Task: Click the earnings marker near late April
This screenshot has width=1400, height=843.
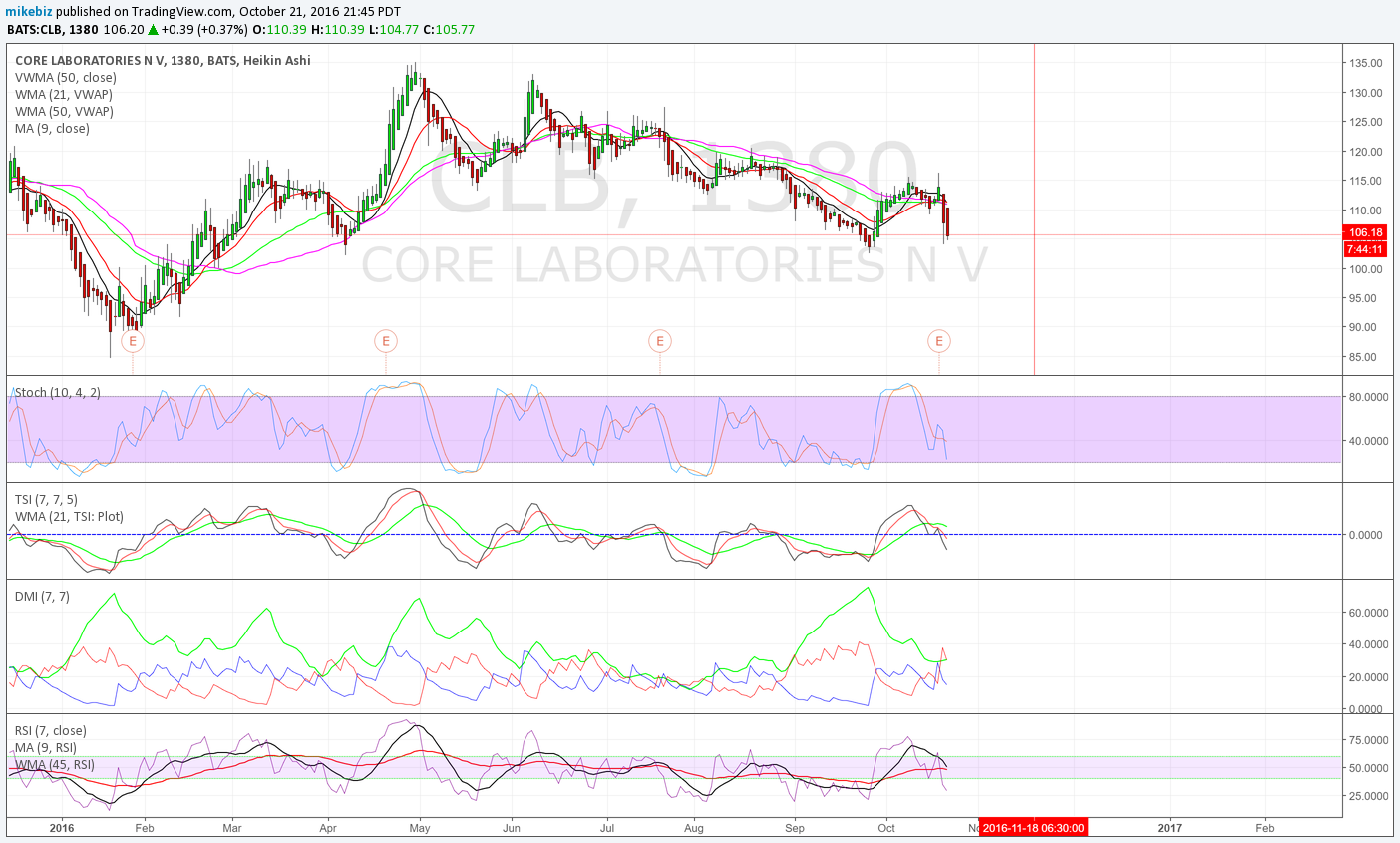Action: tap(386, 341)
